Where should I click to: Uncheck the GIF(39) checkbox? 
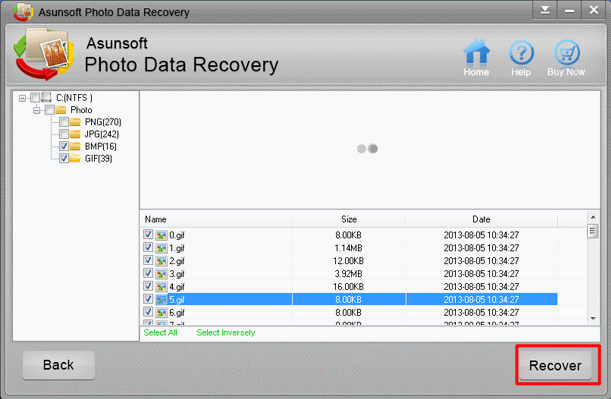click(x=64, y=158)
